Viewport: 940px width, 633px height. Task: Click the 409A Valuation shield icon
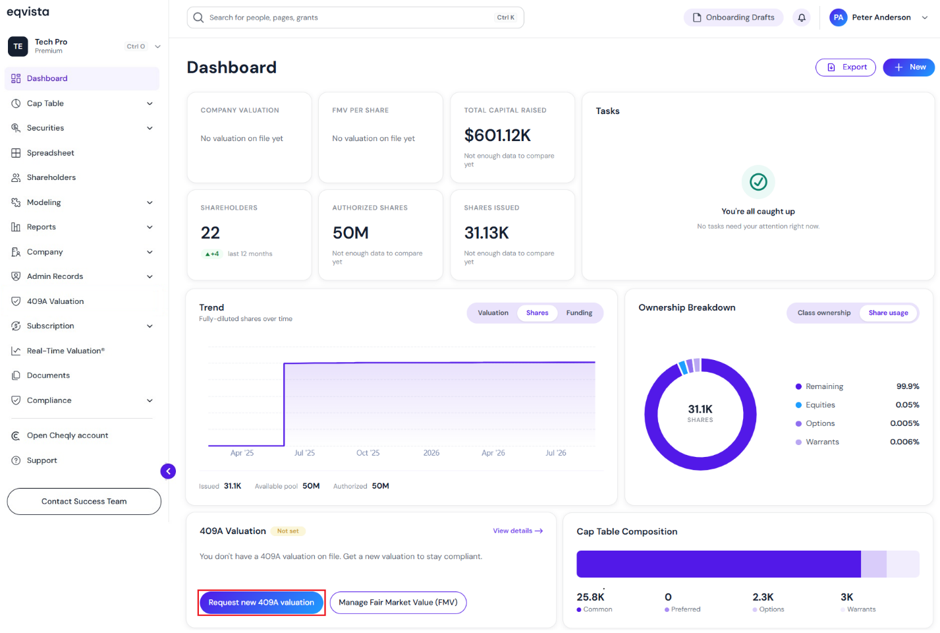click(16, 302)
